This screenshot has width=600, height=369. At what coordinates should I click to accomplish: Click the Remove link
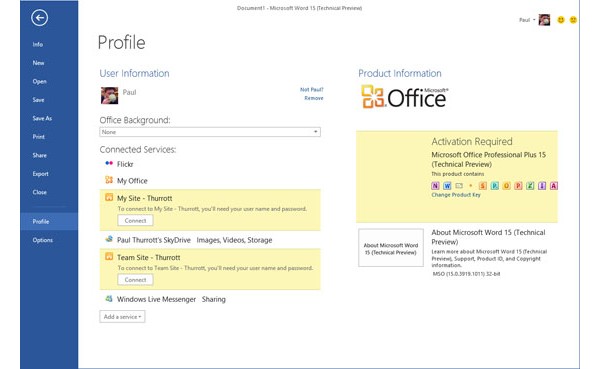(314, 98)
